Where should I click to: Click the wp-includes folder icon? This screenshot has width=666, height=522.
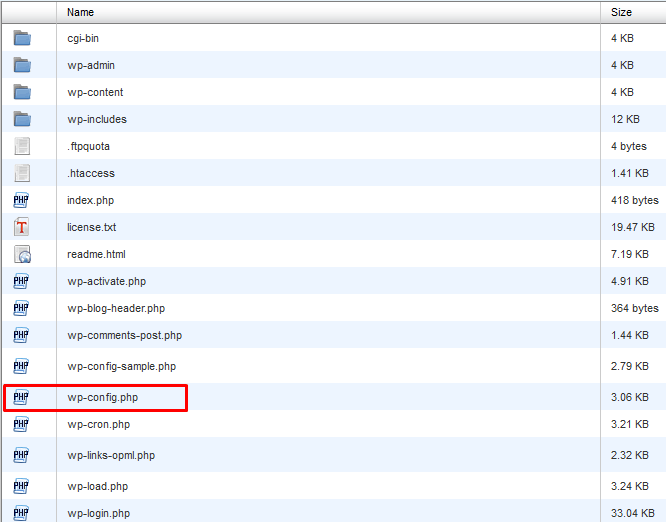[22, 119]
